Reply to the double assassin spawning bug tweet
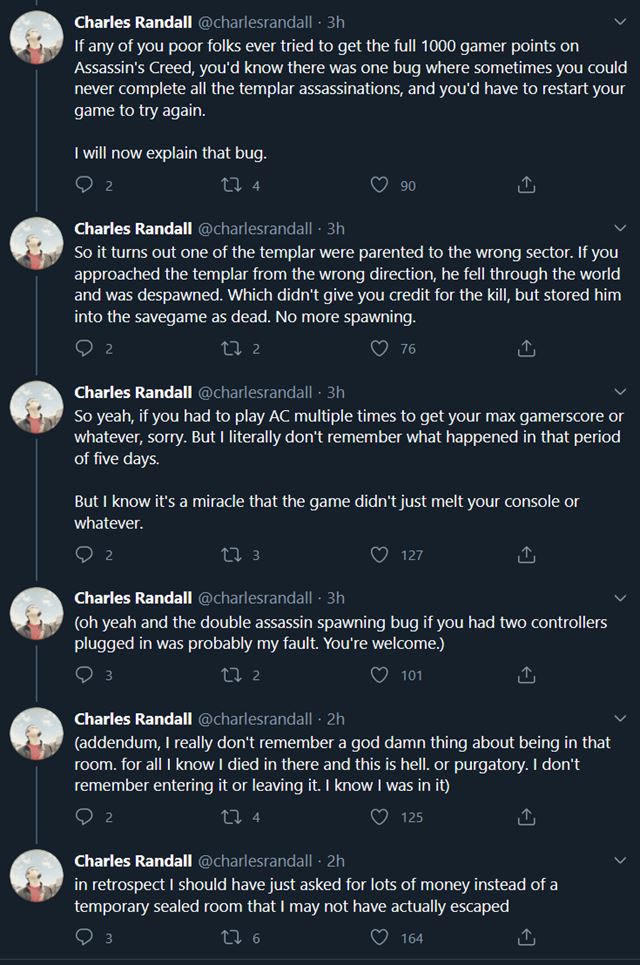Viewport: 640px width, 965px height. click(85, 675)
